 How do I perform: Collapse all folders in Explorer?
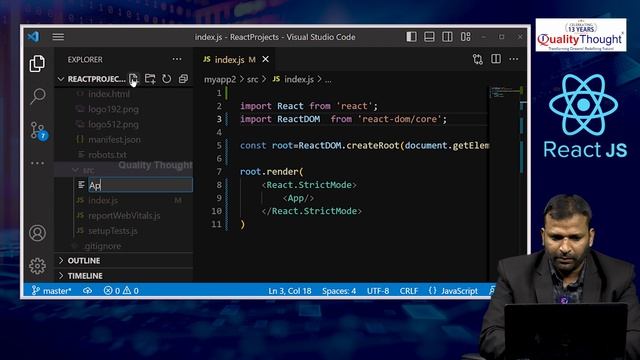tap(183, 79)
